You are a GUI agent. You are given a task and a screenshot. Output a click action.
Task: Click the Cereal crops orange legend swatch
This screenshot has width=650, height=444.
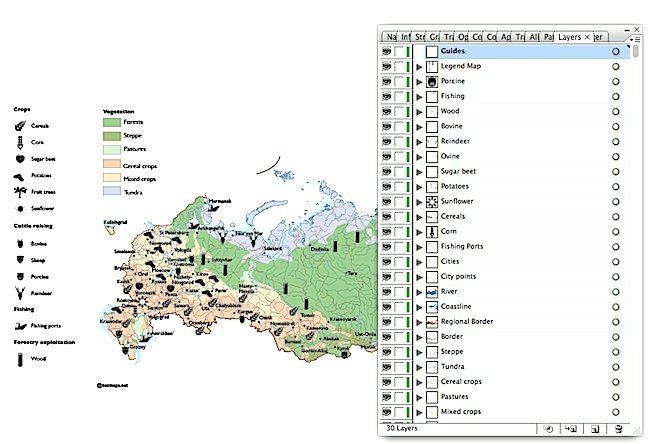click(112, 164)
